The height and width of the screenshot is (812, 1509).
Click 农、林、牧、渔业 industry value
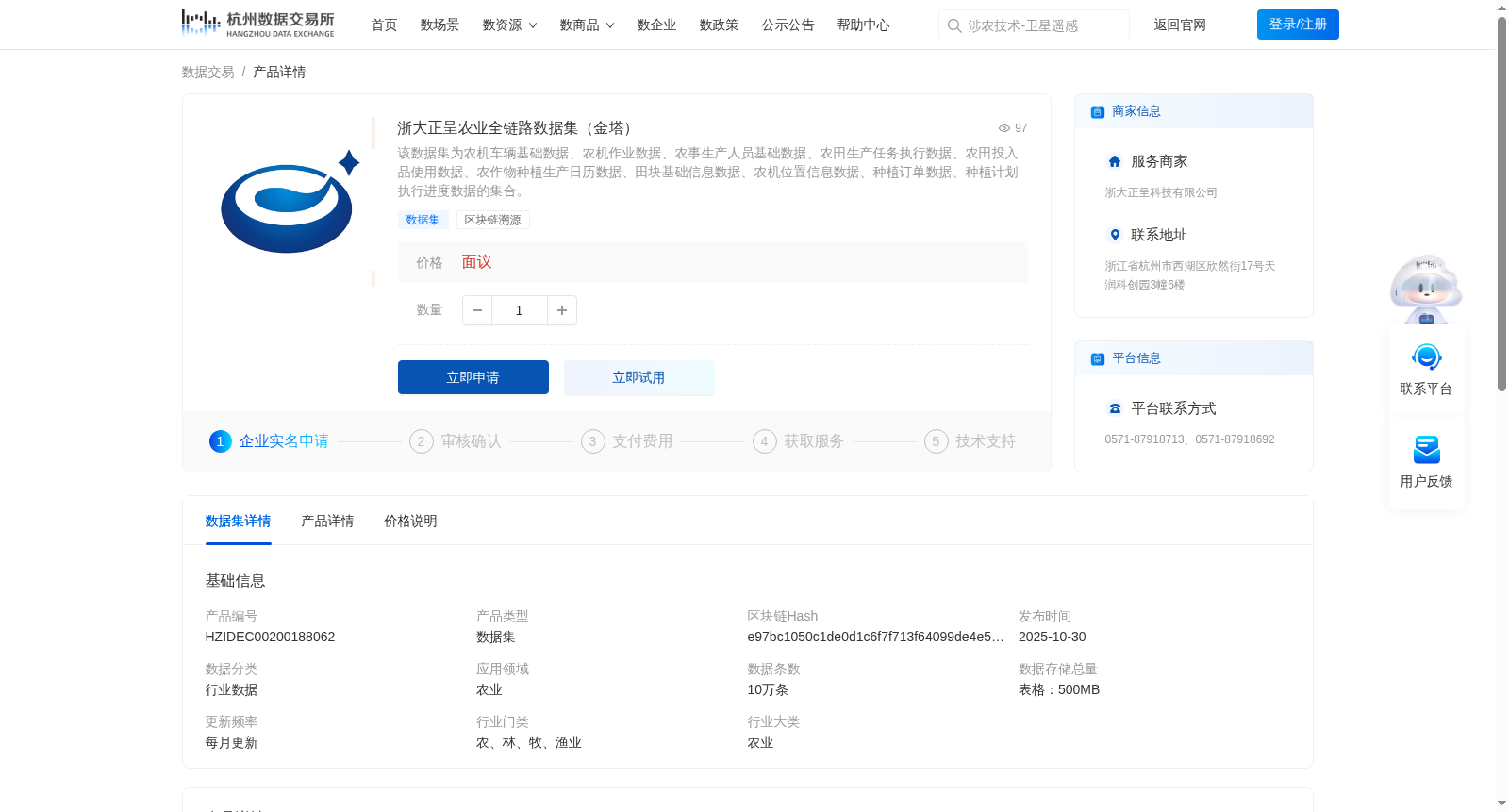click(x=528, y=743)
